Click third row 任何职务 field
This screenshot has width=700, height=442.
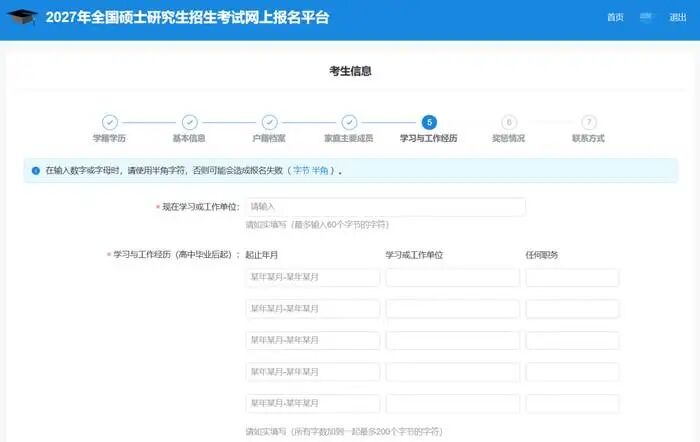[572, 340]
